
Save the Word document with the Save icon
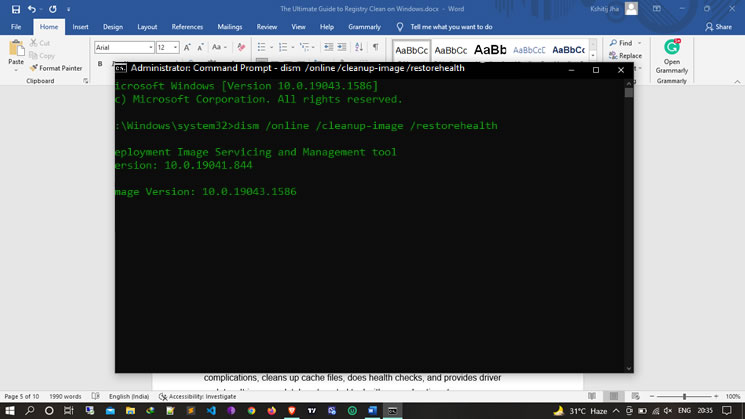pyautogui.click(x=16, y=9)
